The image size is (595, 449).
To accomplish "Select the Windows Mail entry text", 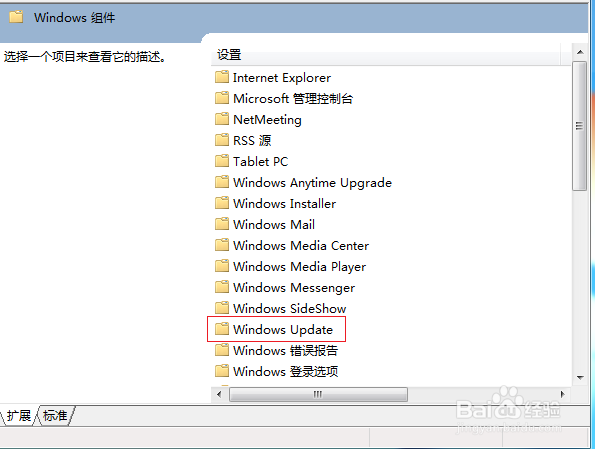I will [x=274, y=225].
